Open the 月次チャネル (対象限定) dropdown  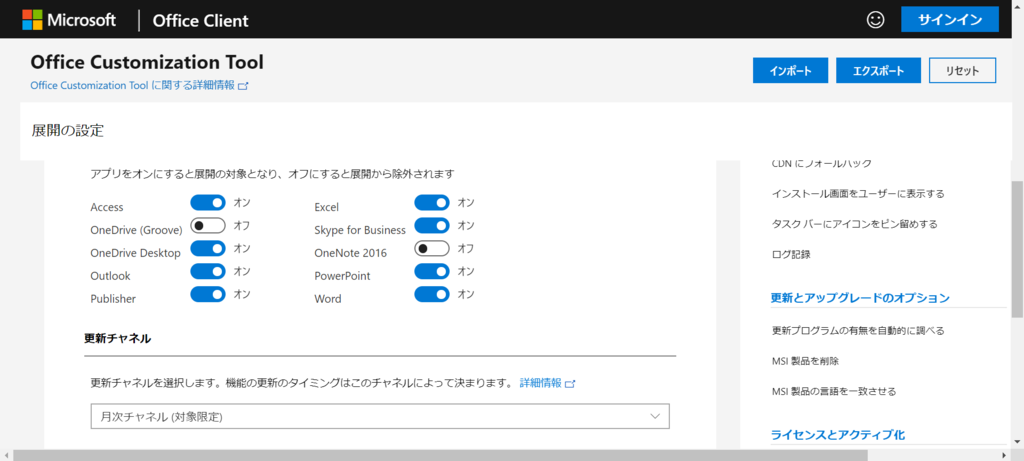[380, 417]
